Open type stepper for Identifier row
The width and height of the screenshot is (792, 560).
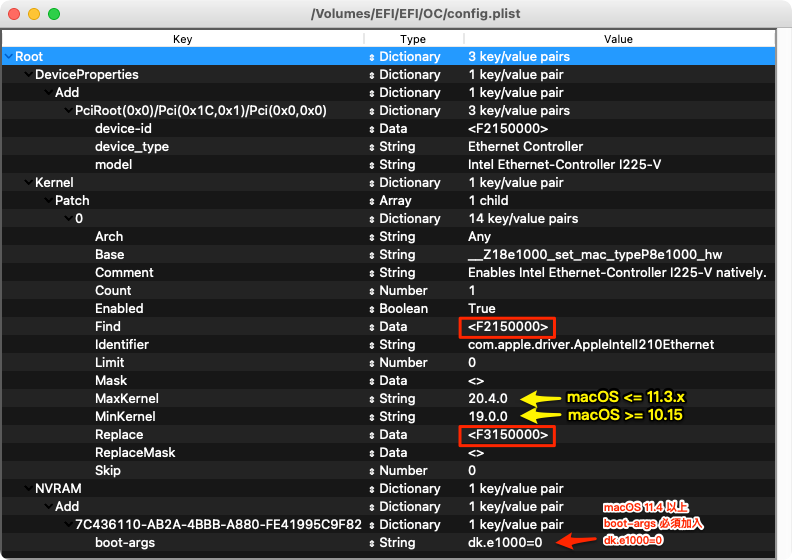coord(372,345)
